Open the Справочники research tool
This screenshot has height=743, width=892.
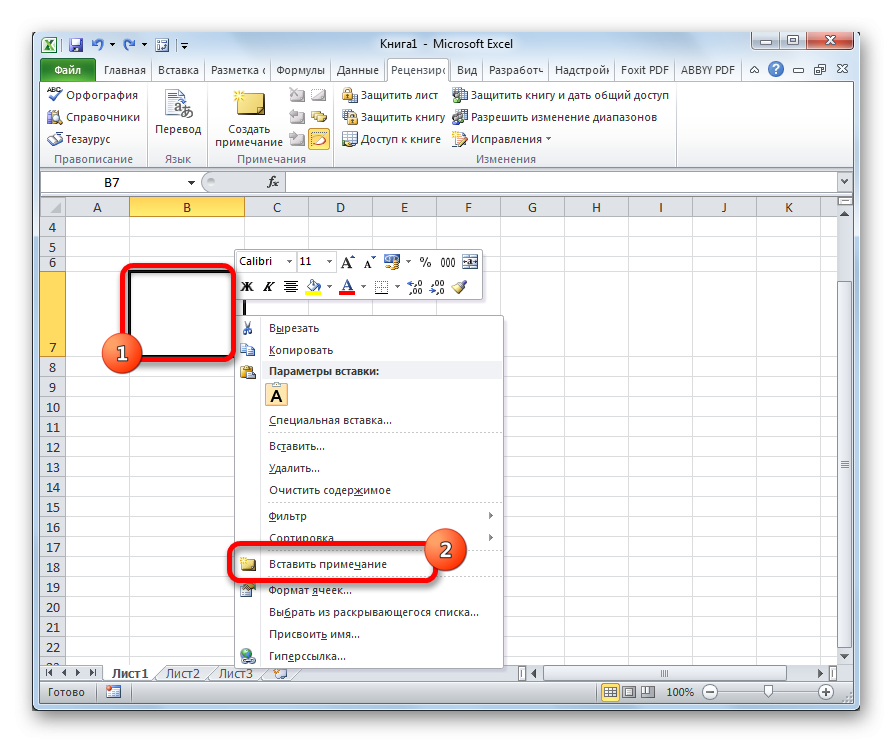94,117
